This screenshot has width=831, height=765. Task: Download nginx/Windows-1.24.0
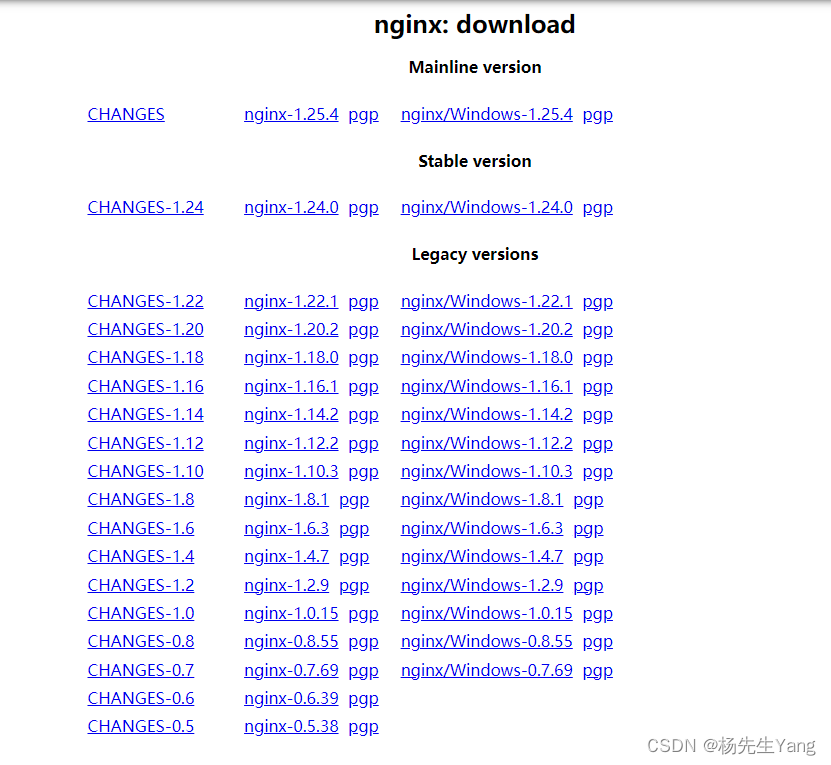487,208
